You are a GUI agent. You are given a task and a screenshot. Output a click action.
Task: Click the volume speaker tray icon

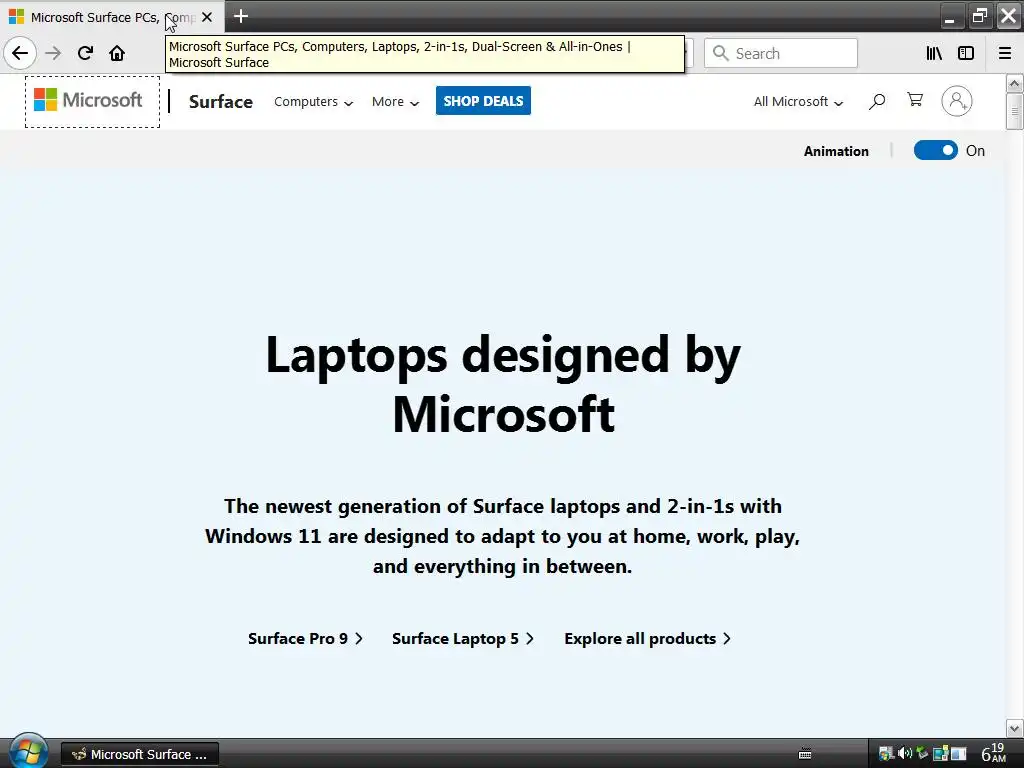click(x=904, y=754)
